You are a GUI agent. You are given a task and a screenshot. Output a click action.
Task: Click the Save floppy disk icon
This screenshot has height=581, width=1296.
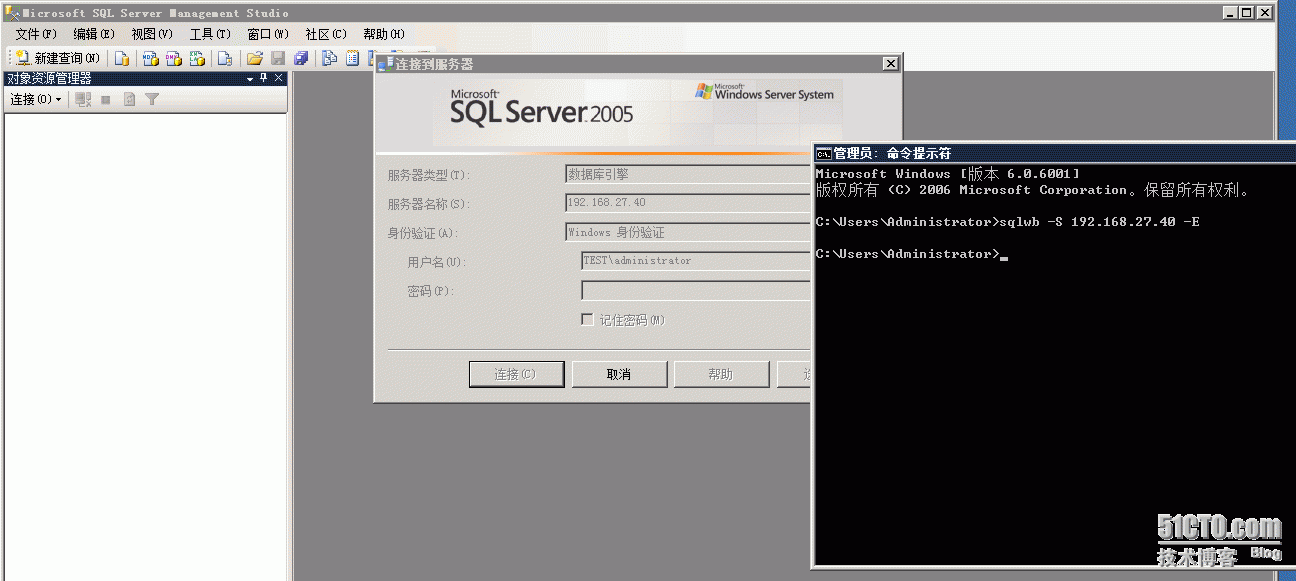point(278,58)
